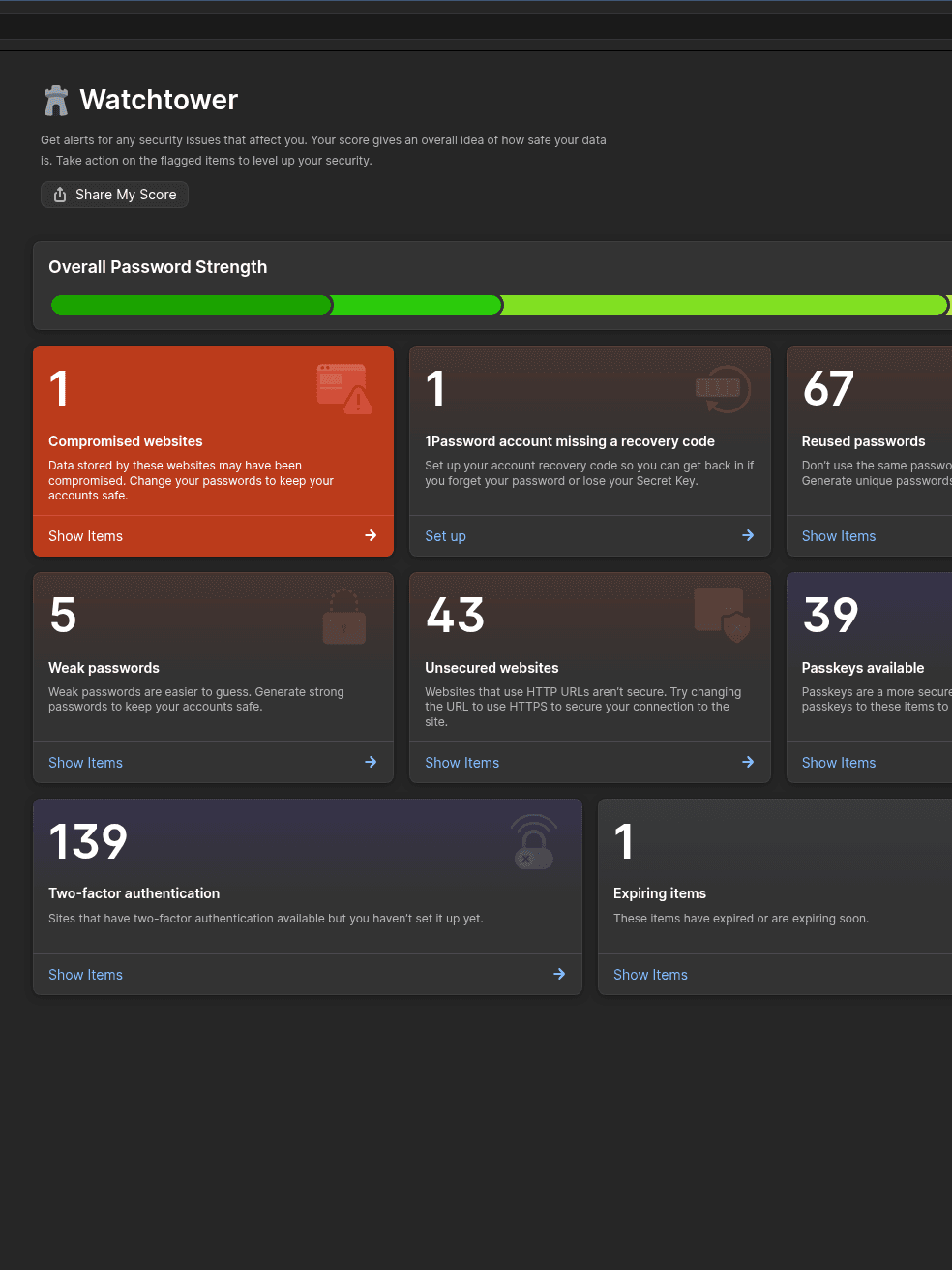Viewport: 952px width, 1270px height.
Task: Click the weak passwords padlock icon
Action: (x=344, y=617)
